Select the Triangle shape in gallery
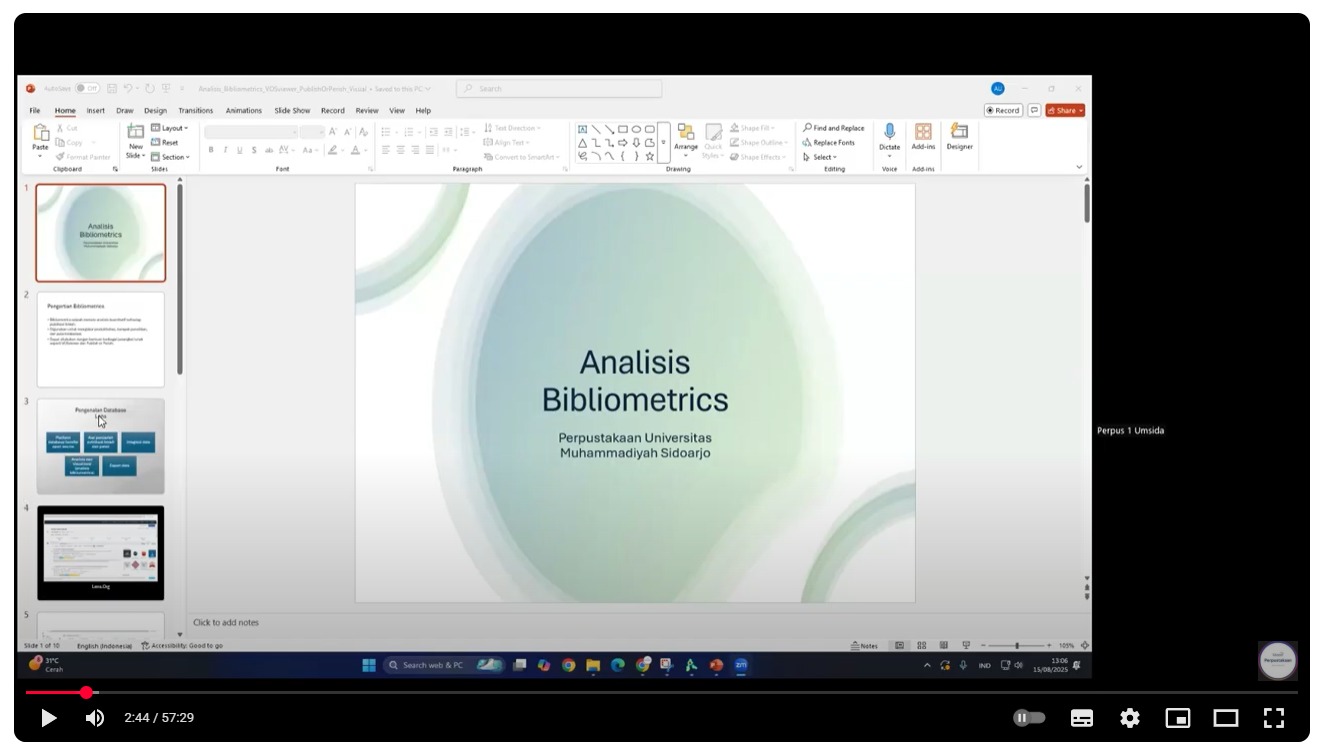The image size is (1323, 750). click(x=582, y=143)
